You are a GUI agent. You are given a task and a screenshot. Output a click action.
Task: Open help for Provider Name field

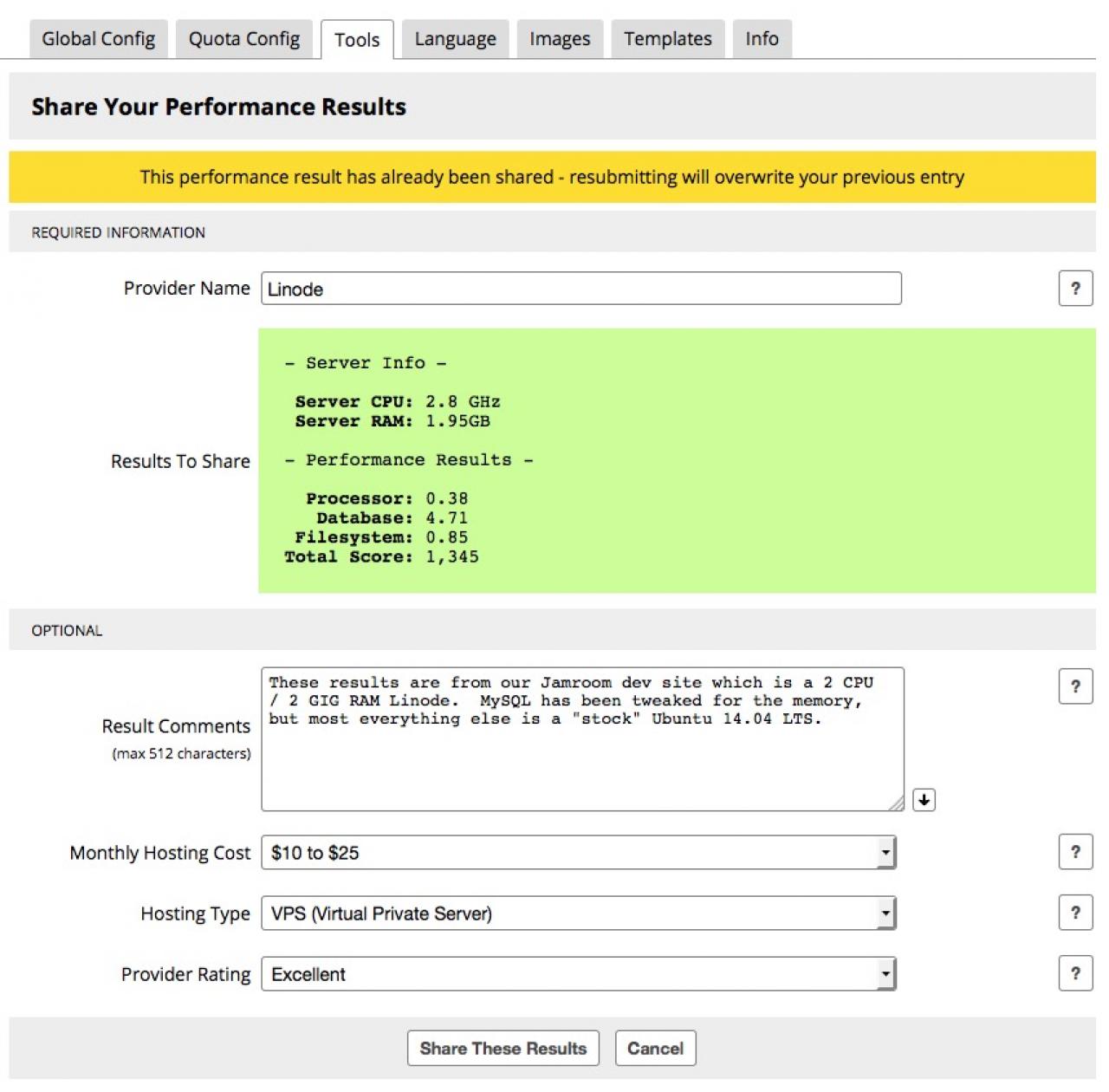point(1075,289)
